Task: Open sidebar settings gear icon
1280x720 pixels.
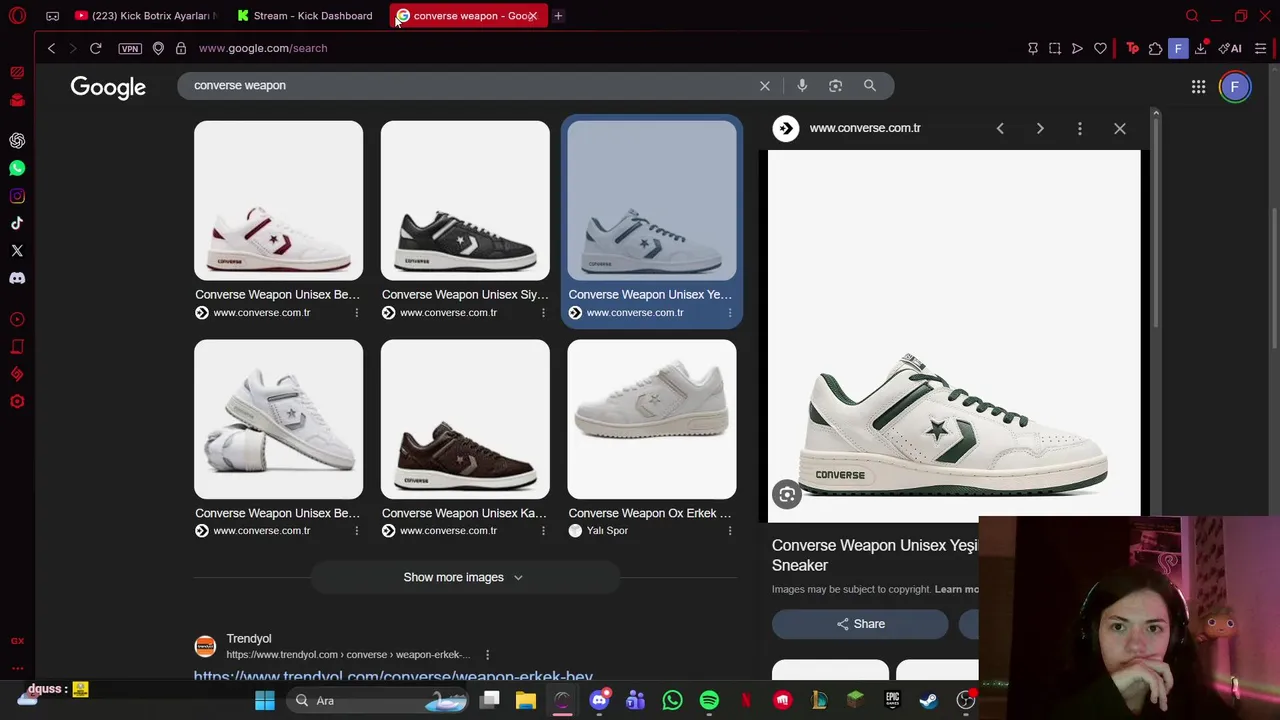Action: tap(17, 401)
